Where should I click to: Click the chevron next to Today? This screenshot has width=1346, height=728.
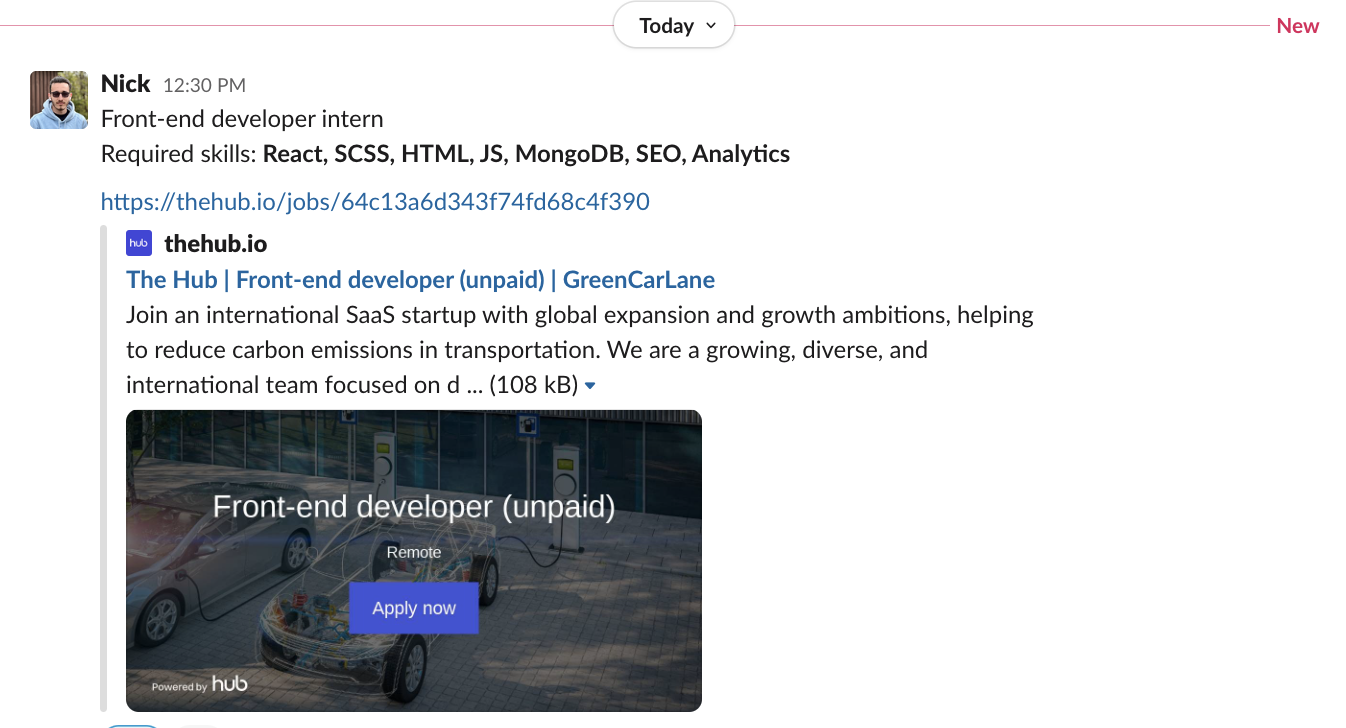point(711,26)
